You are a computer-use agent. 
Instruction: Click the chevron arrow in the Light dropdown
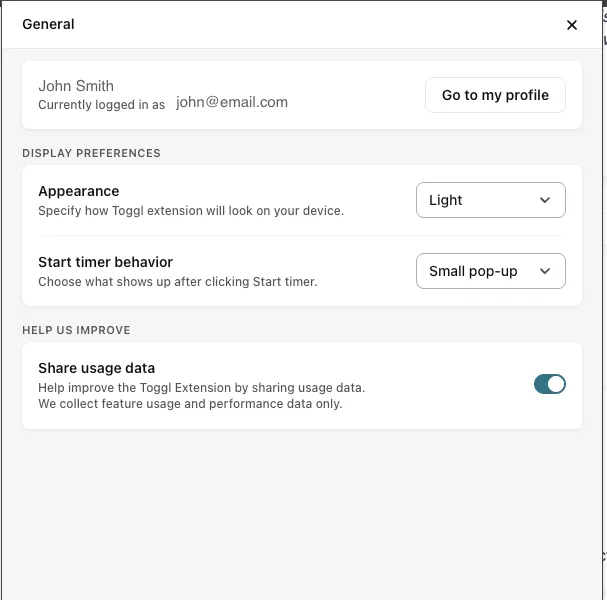click(545, 200)
